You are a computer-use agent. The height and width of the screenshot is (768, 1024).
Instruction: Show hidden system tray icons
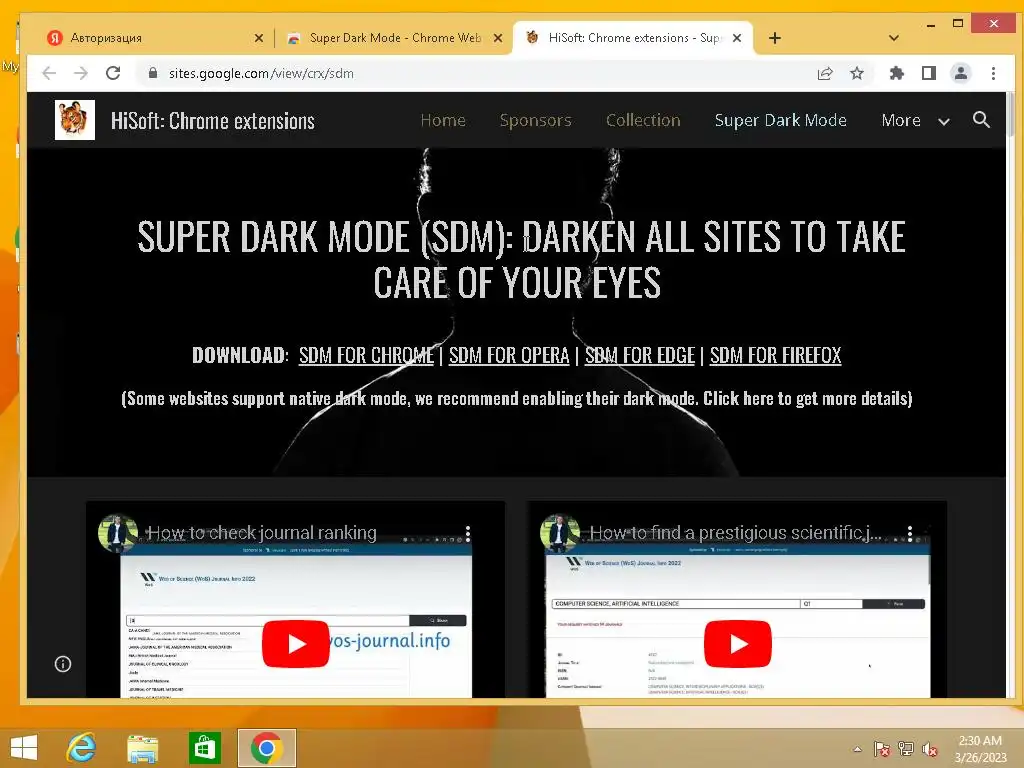point(857,749)
